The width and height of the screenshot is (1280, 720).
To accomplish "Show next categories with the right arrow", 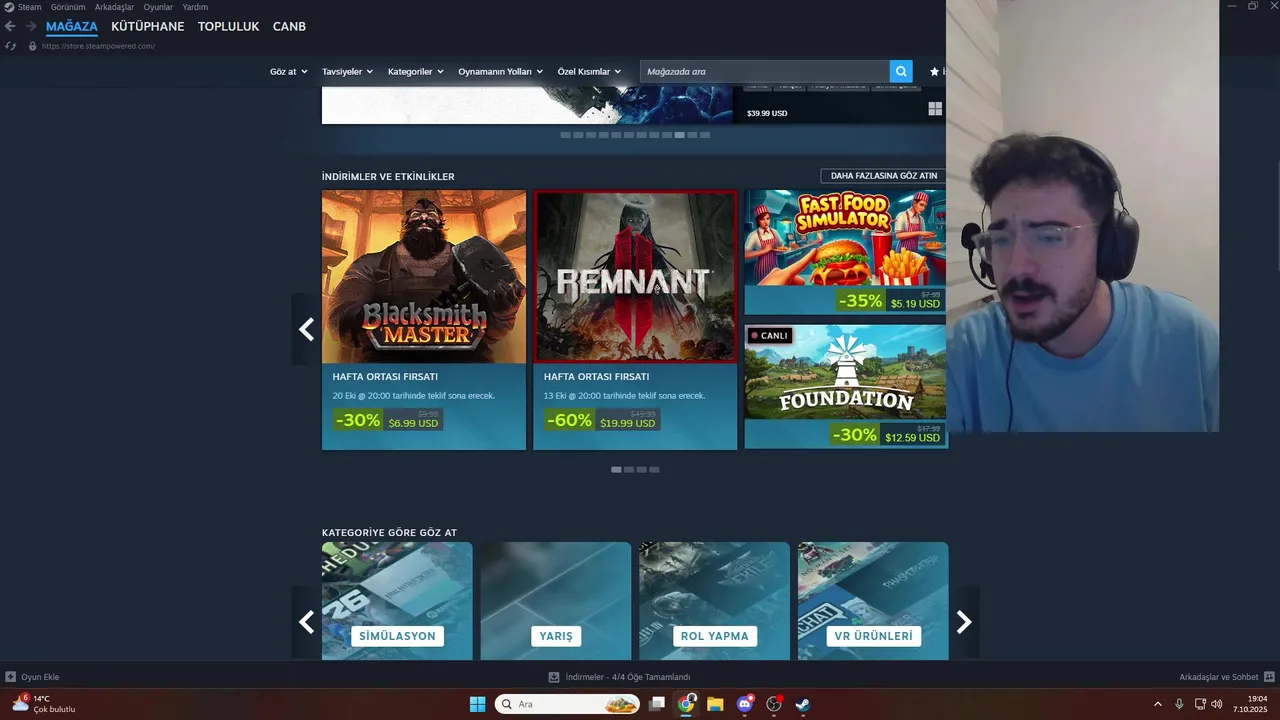I will pyautogui.click(x=964, y=622).
